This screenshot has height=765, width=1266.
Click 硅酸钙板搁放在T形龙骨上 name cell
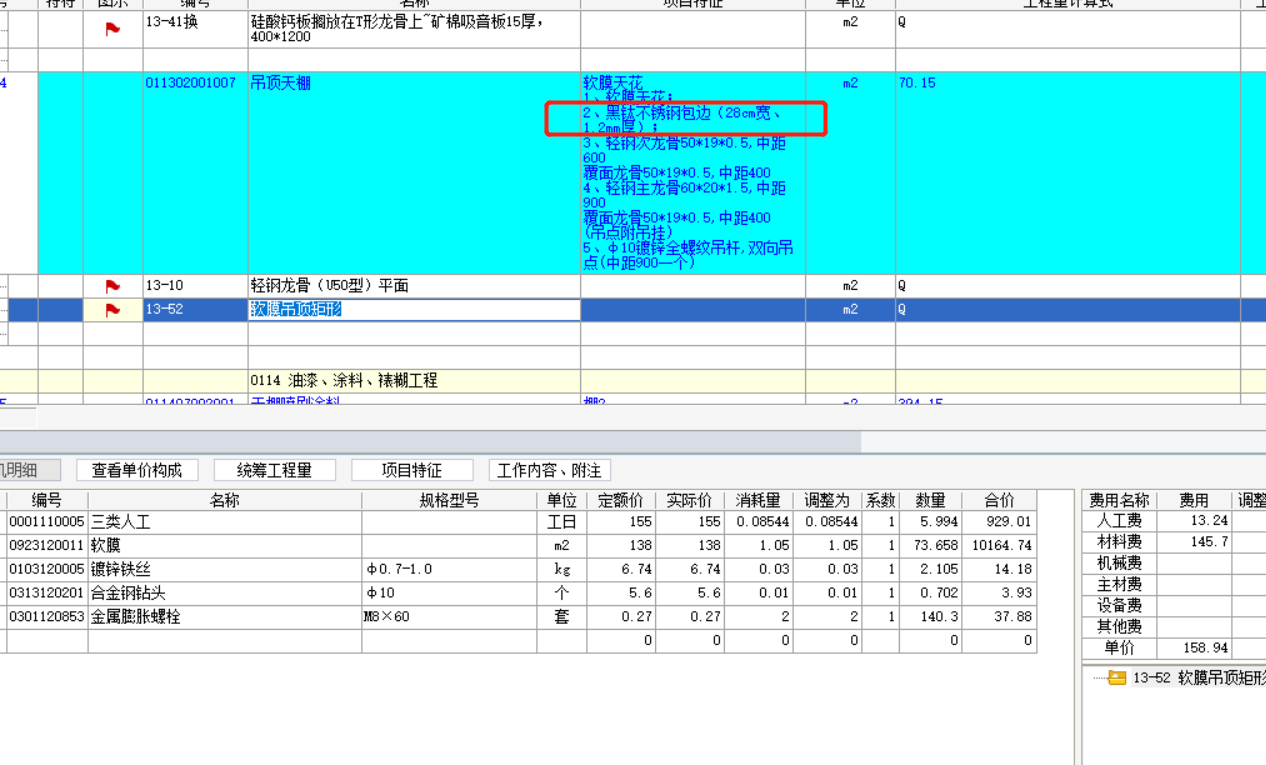414,29
